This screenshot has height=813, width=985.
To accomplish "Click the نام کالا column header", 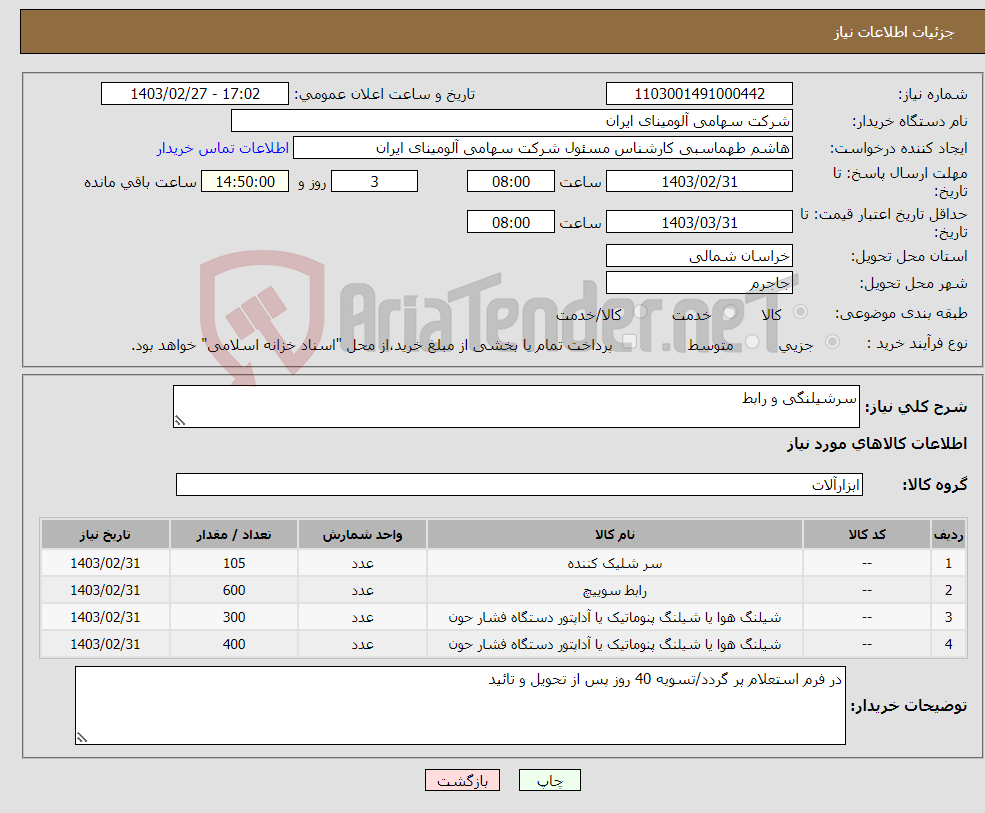I will point(615,535).
